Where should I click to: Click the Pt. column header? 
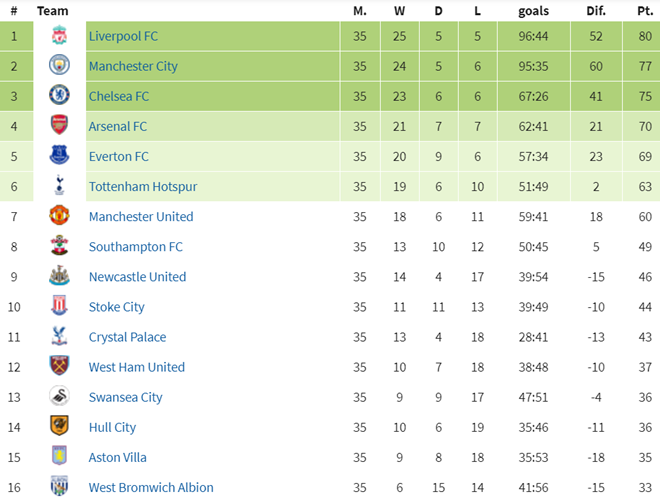coord(645,11)
